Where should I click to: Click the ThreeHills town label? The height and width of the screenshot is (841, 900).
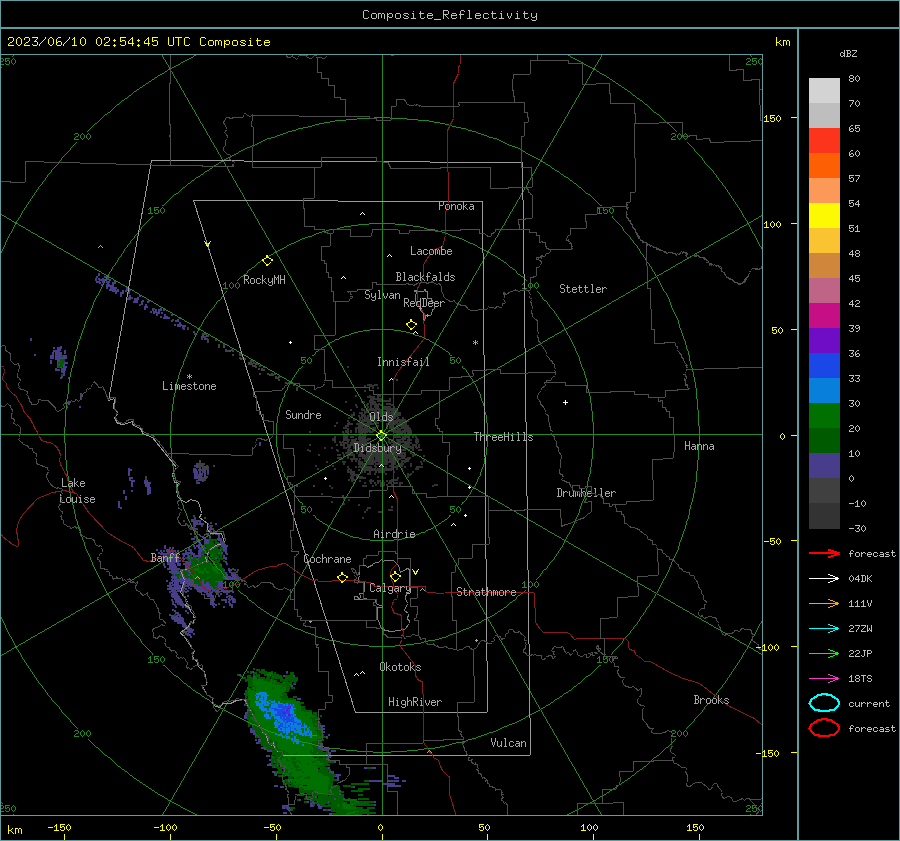tap(503, 437)
